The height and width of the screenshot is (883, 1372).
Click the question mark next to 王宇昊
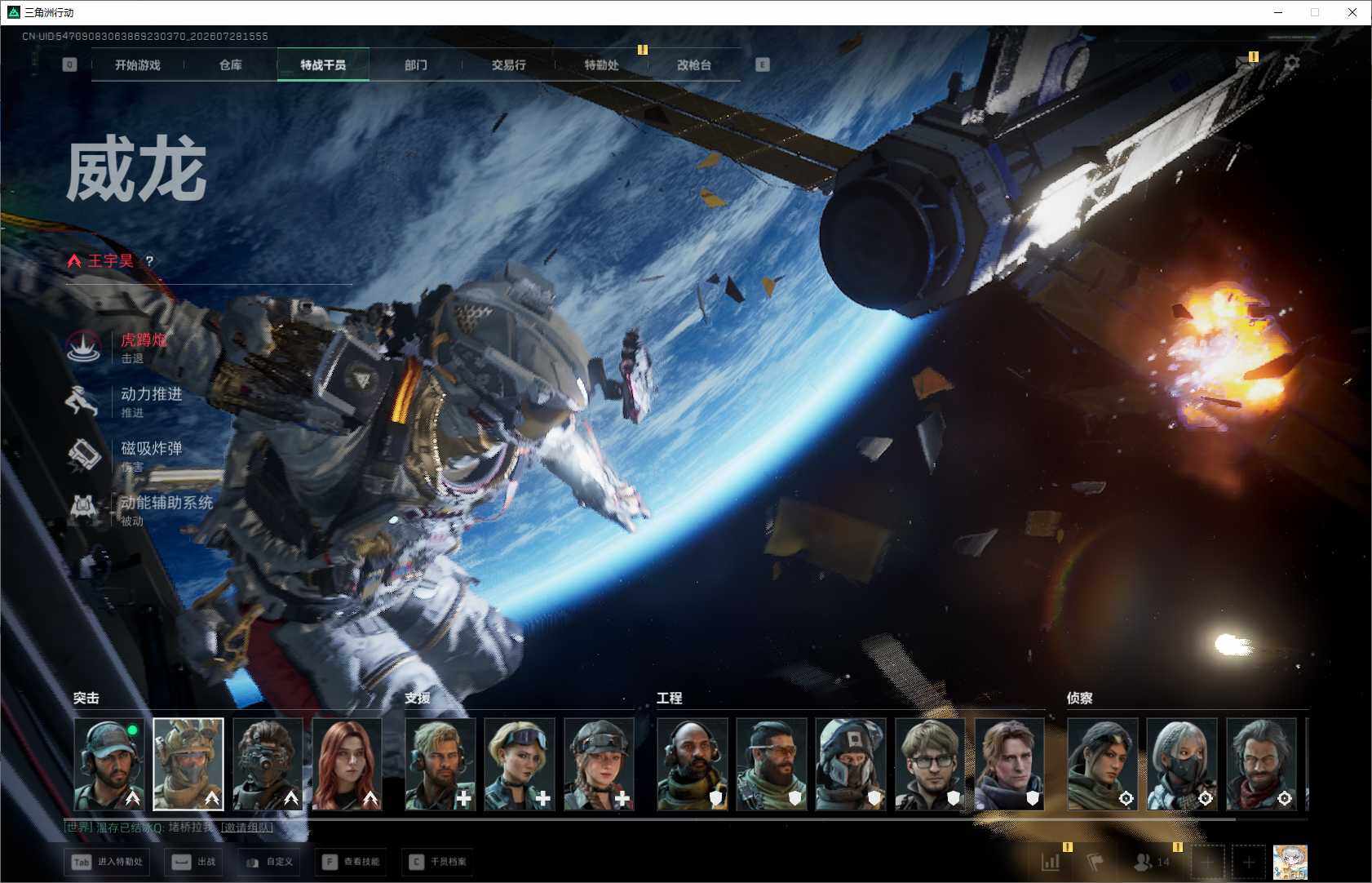[x=149, y=261]
